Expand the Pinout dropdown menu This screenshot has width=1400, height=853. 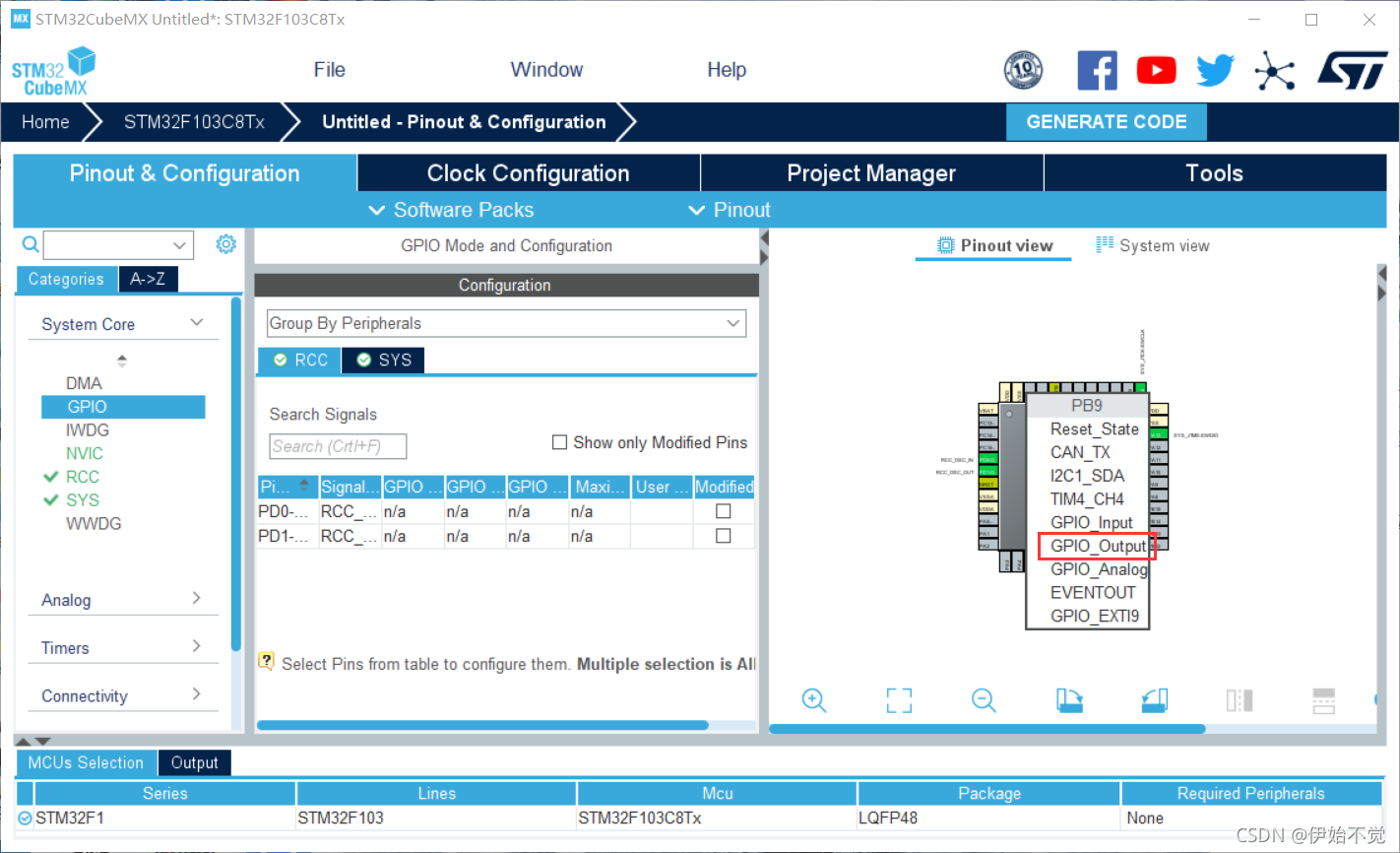730,210
